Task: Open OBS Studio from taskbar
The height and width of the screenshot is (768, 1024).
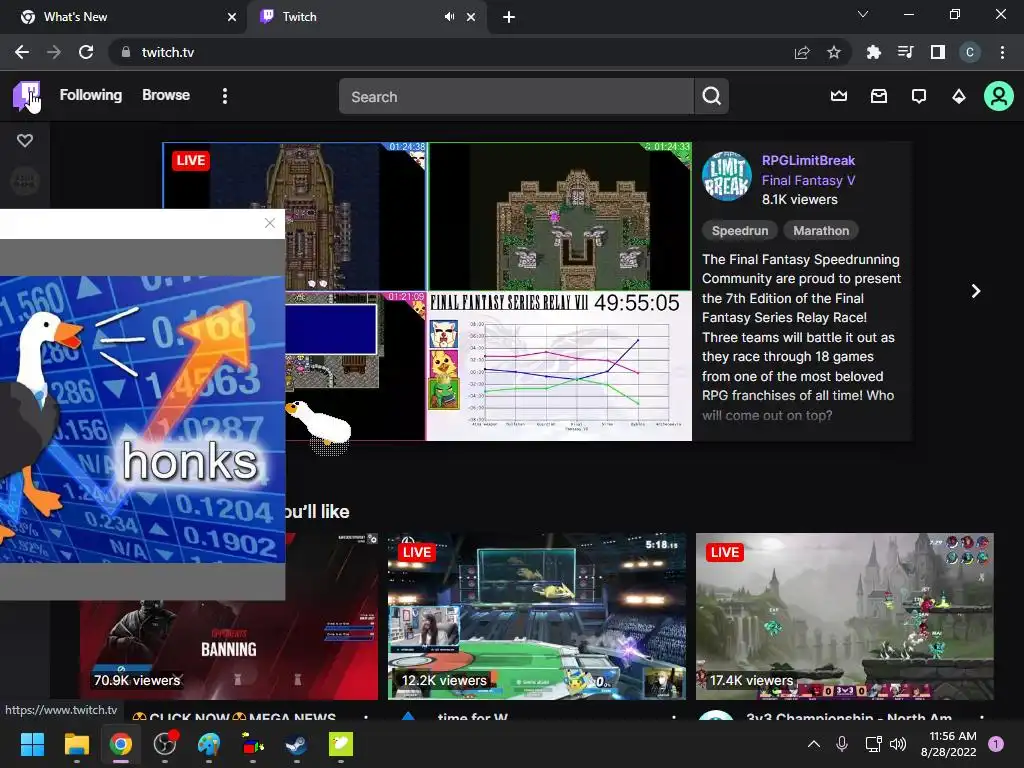Action: click(165, 744)
